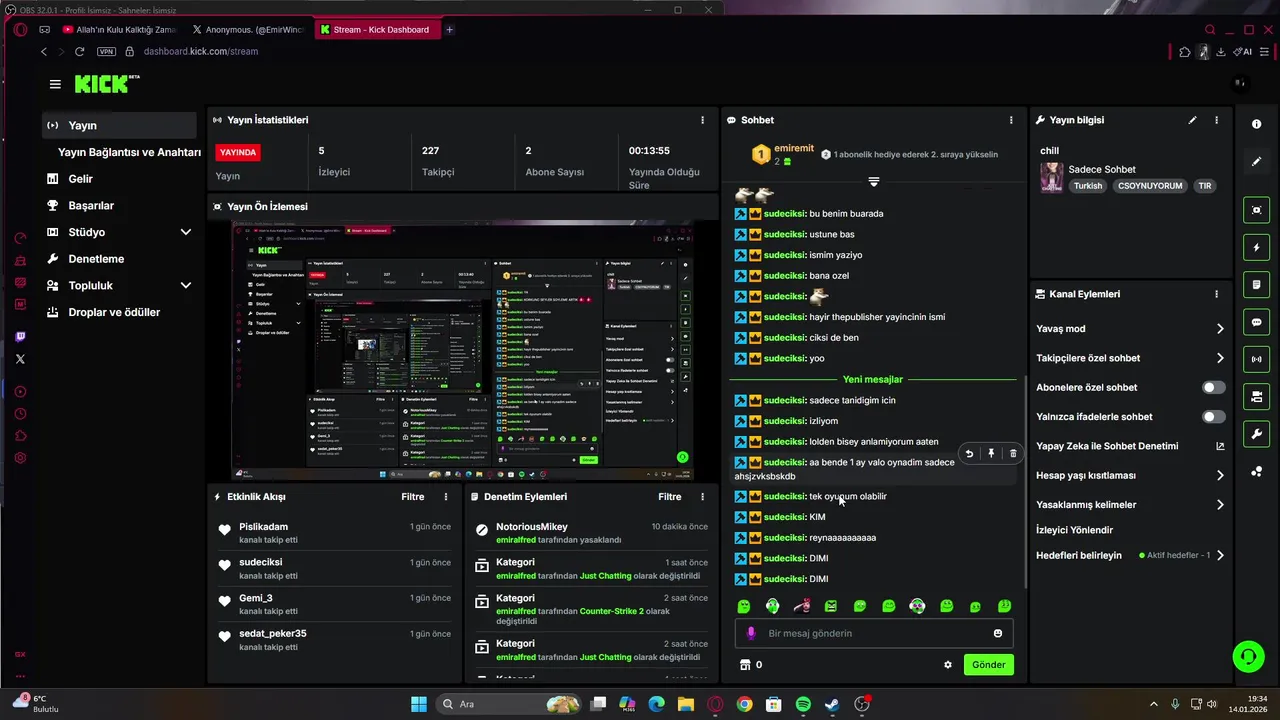Toggle the document widget icon in right rail
This screenshot has height=720, width=1280.
1257,285
